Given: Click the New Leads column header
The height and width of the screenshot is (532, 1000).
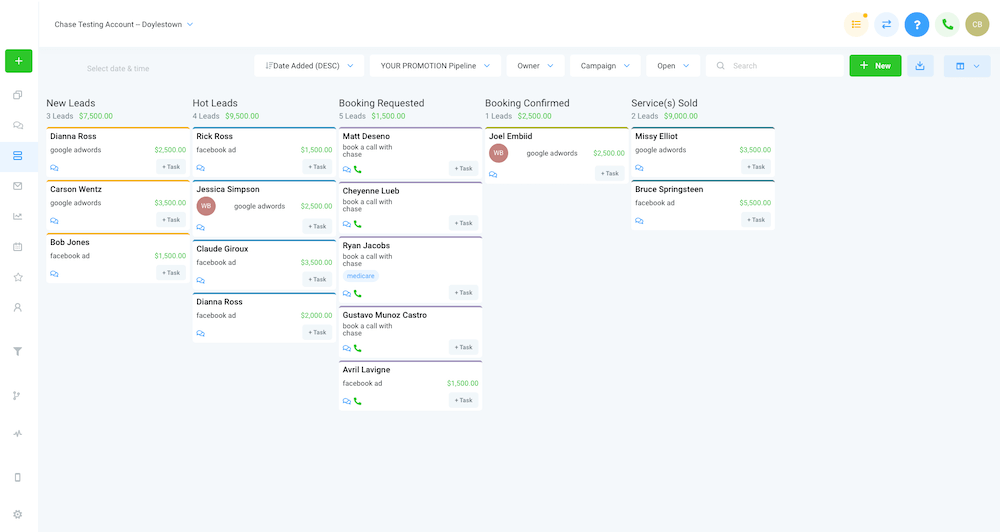Looking at the screenshot, I should pos(71,103).
